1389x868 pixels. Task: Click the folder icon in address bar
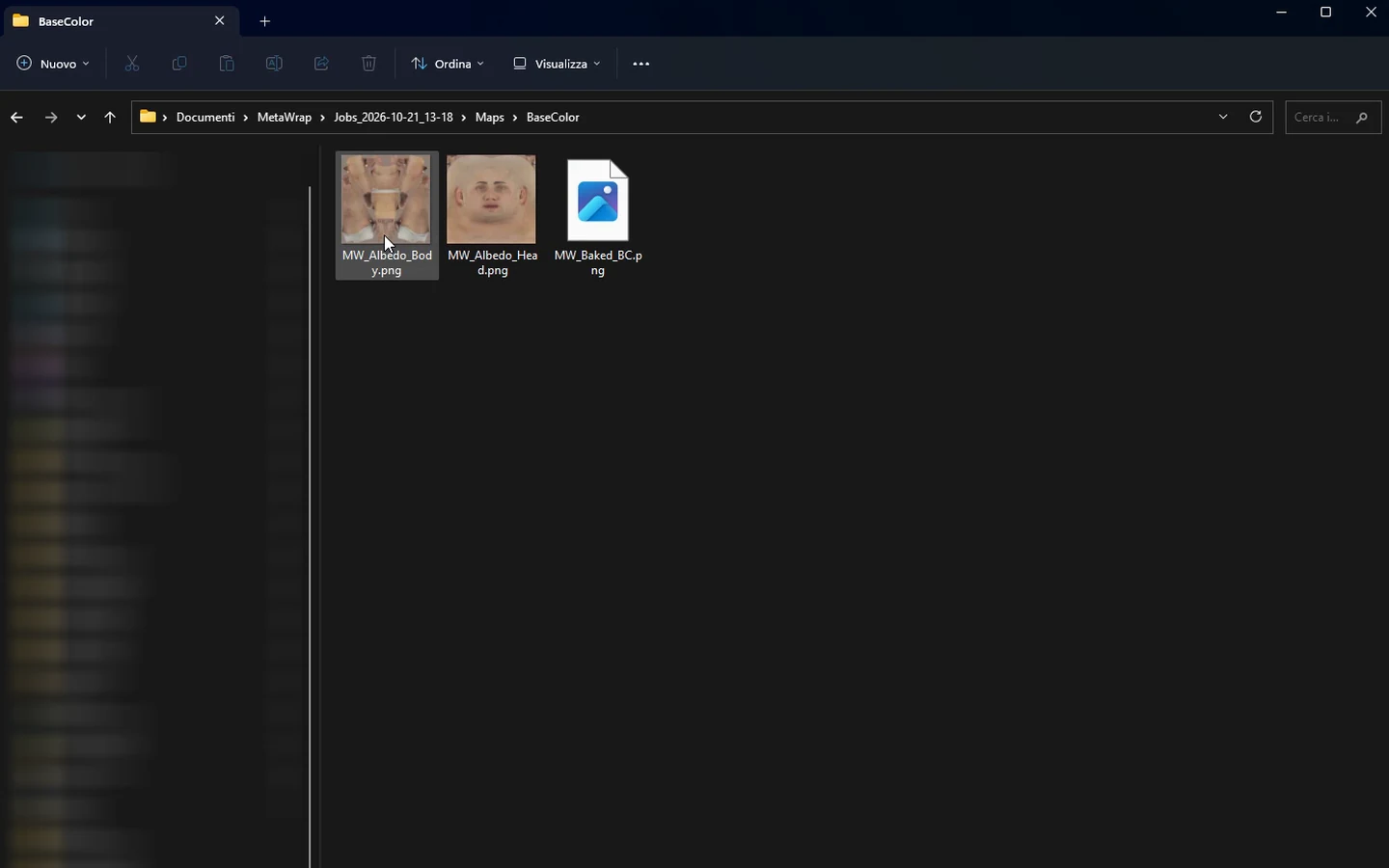point(148,117)
